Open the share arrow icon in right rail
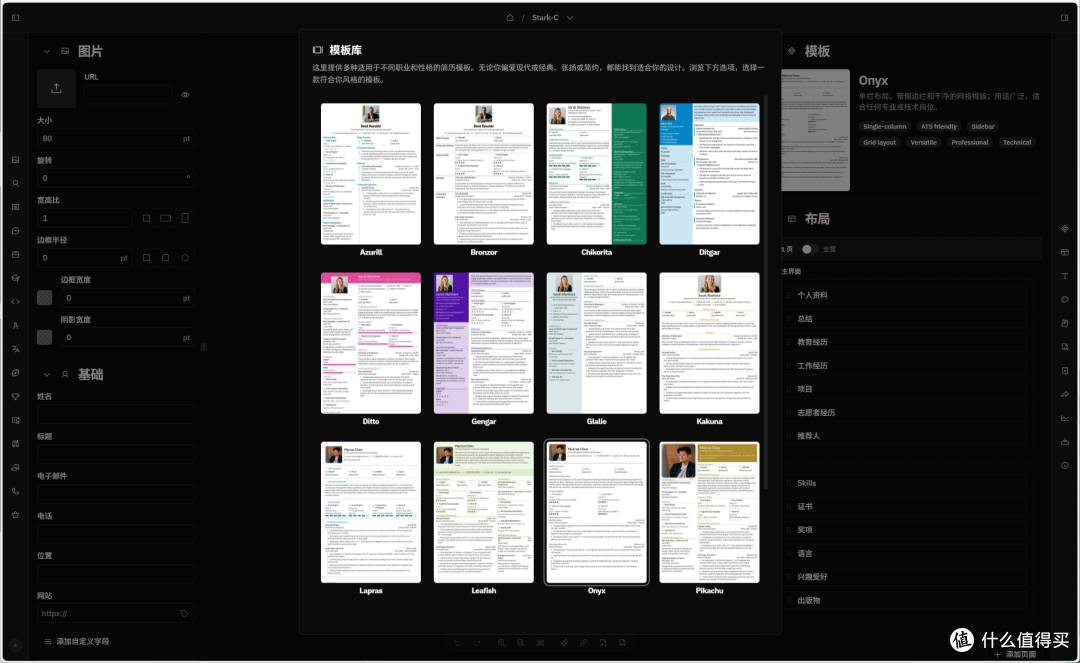 pos(1065,394)
